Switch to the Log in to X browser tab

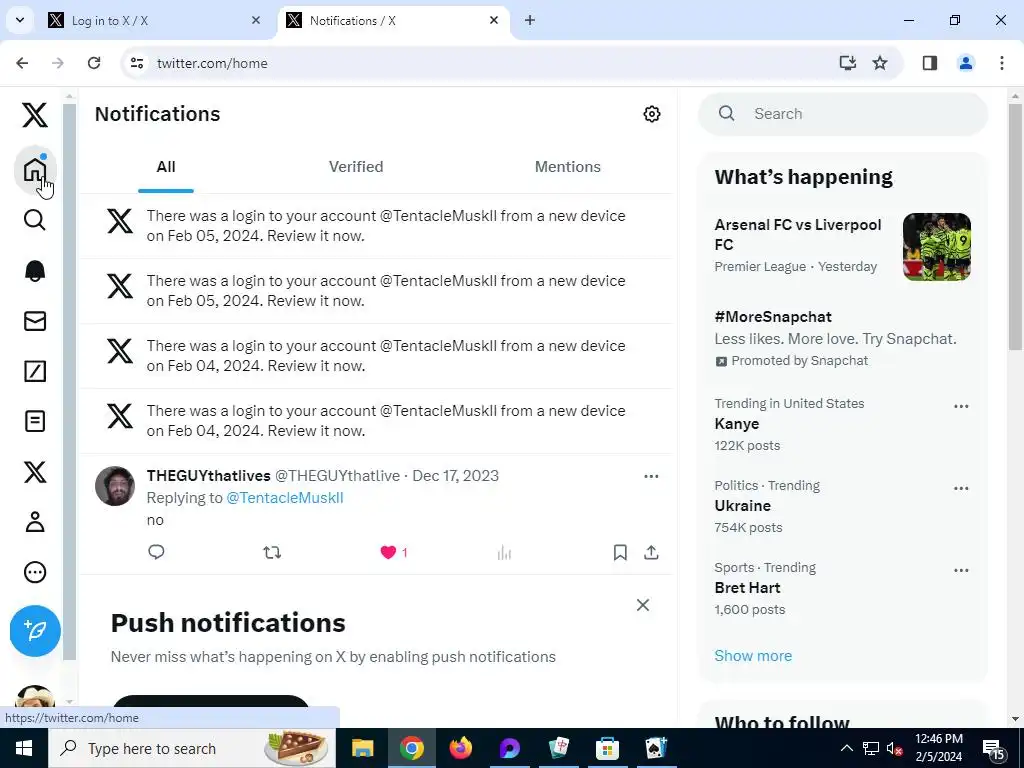pos(153,20)
